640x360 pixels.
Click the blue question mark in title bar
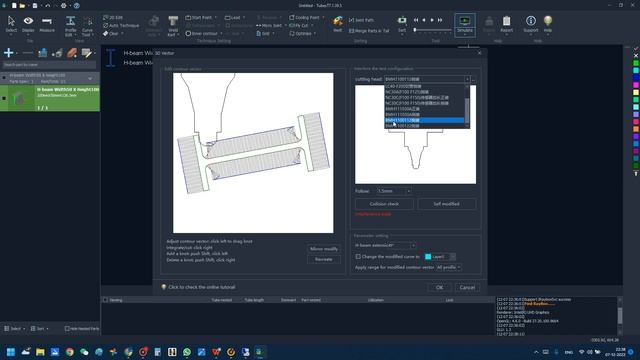point(76,6)
